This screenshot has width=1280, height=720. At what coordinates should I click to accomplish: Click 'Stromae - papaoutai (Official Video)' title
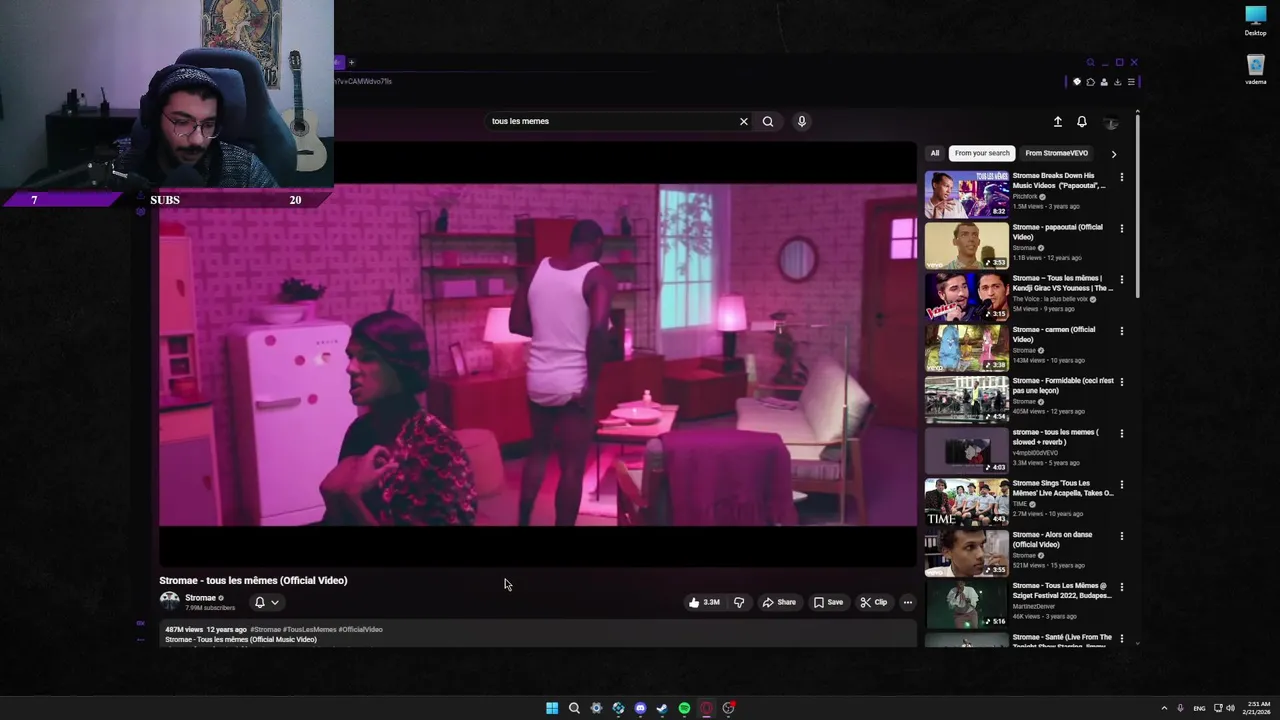tap(1057, 232)
